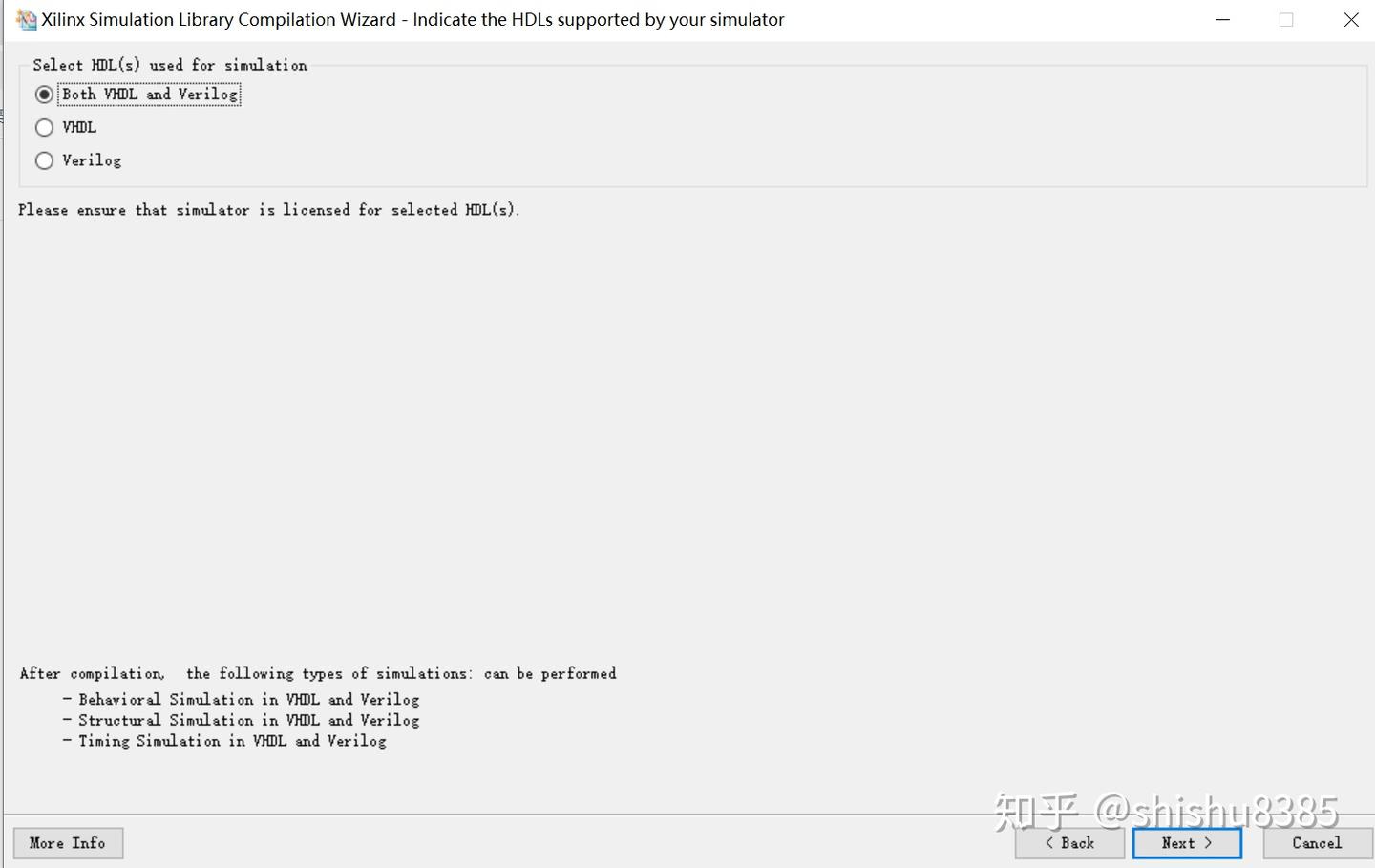Choose the Verilog only radio option
1375x868 pixels.
(44, 160)
